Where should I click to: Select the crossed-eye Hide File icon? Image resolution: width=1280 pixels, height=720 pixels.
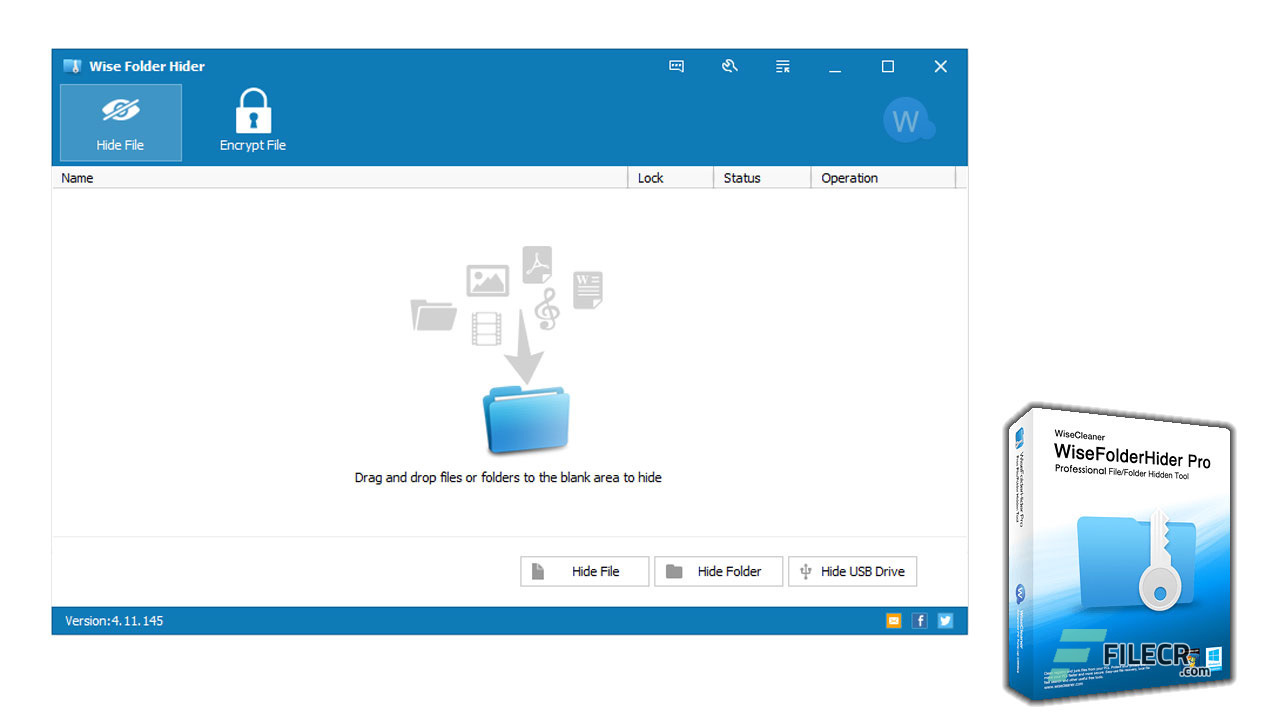[x=120, y=110]
